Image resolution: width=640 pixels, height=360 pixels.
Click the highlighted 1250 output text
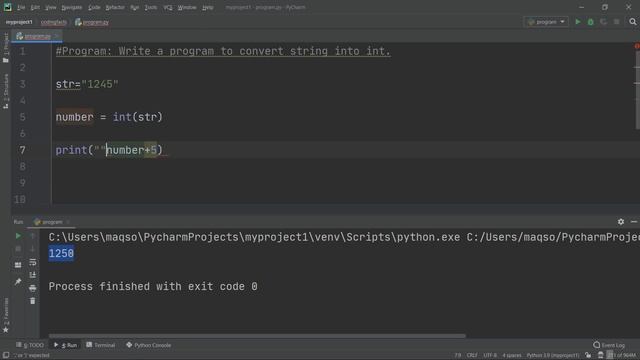point(61,253)
